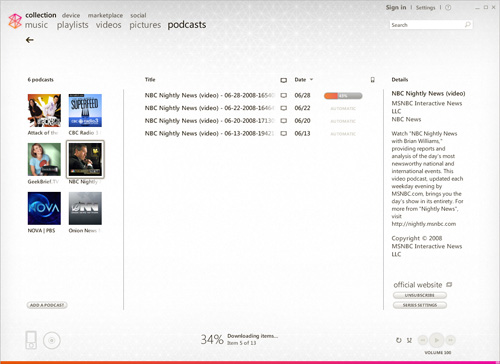
Task: Select the Attack of the Show podcast thumbnail
Action: click(x=44, y=110)
